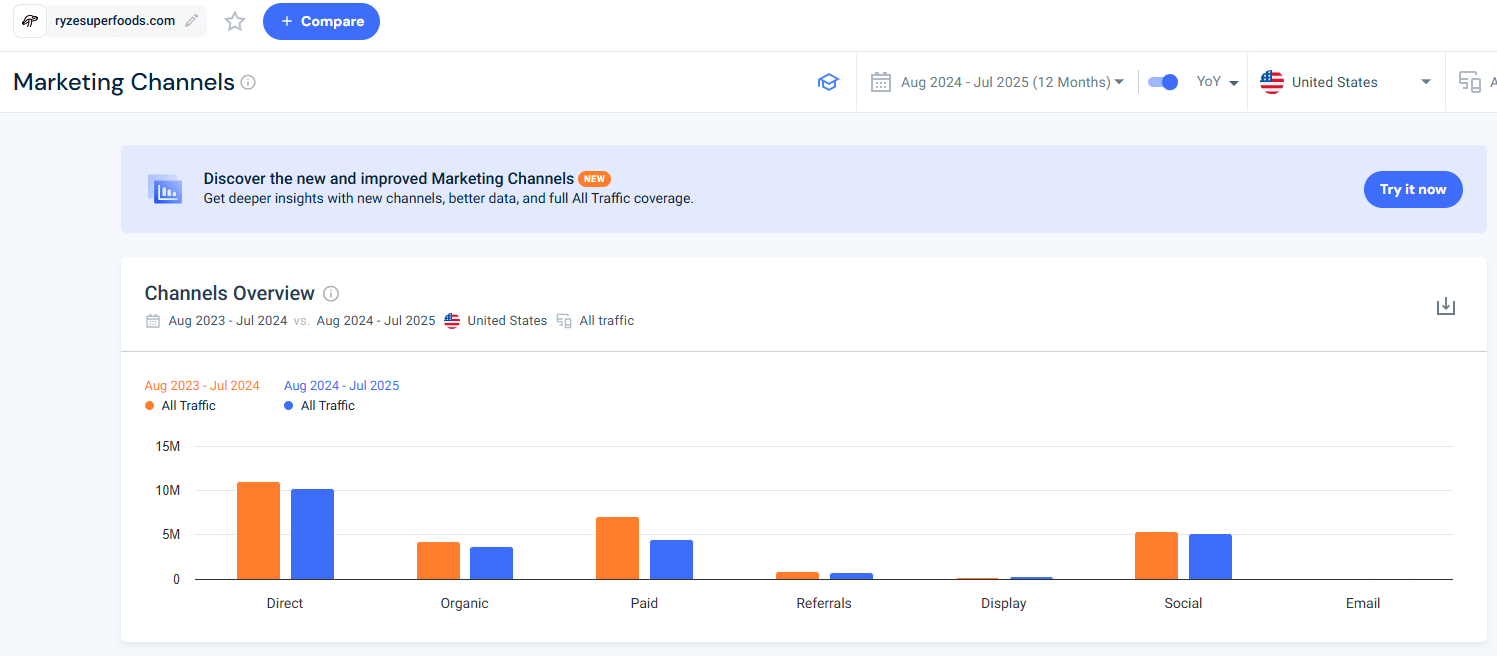Viewport: 1497px width, 656px height.
Task: Open the graduation cap learning icon
Action: (x=828, y=82)
